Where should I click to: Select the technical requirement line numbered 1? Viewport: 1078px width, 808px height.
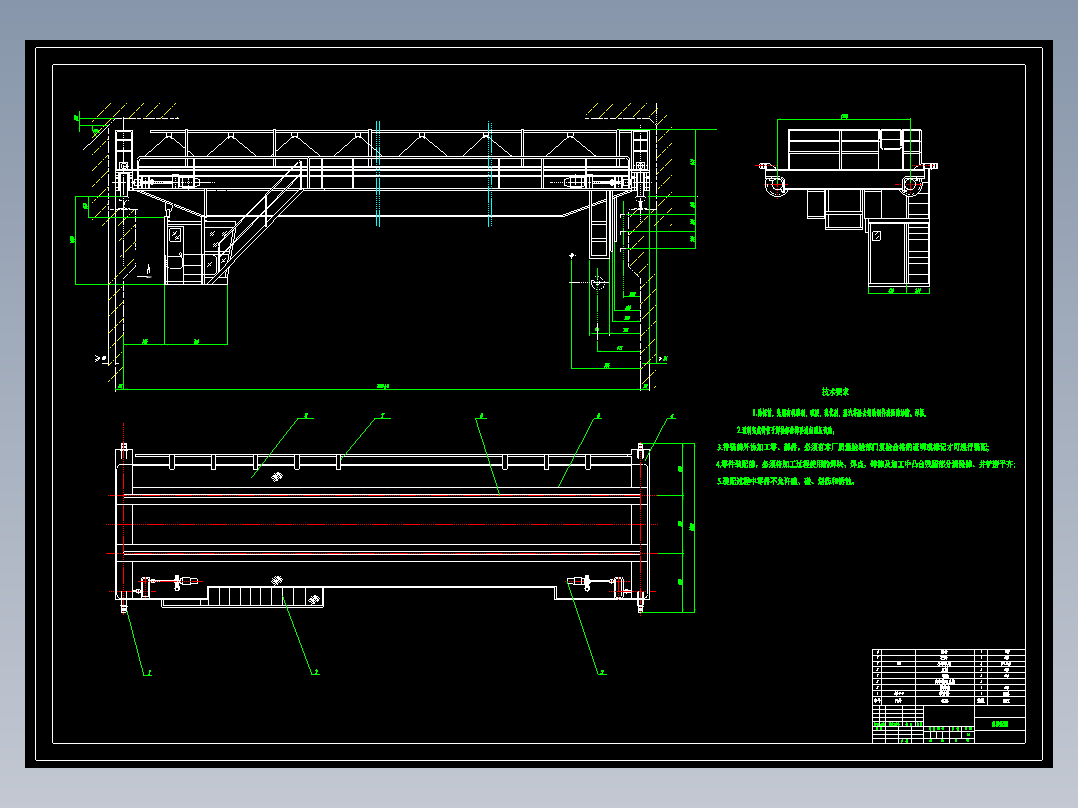tap(839, 413)
